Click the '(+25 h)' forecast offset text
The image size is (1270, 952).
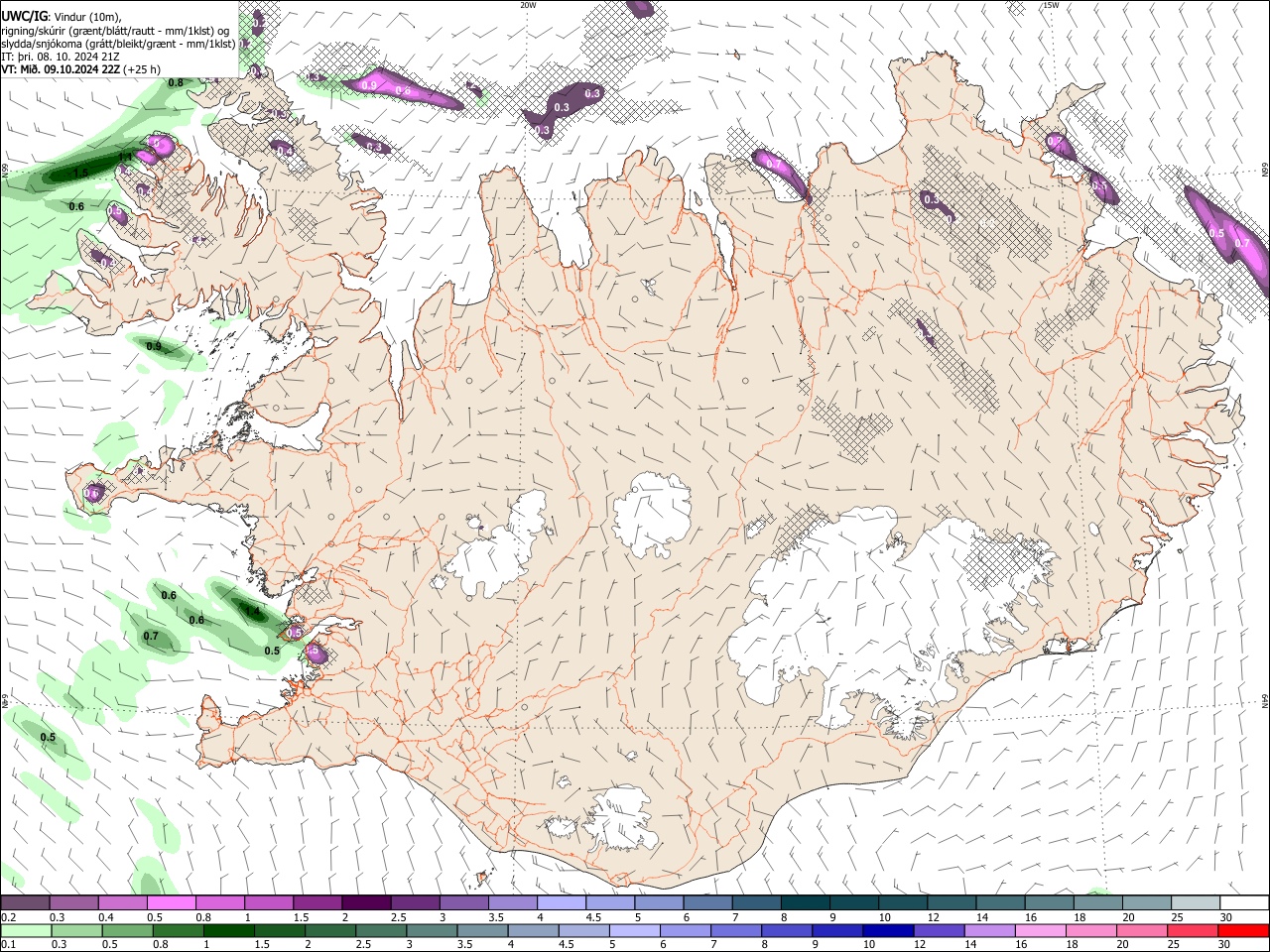(x=142, y=69)
